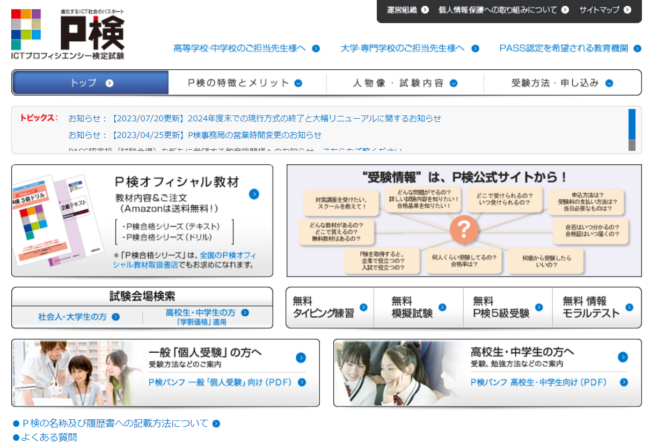Open 高等学校・中学校のご担当先生様へ link
650x444 pixels.
click(239, 49)
